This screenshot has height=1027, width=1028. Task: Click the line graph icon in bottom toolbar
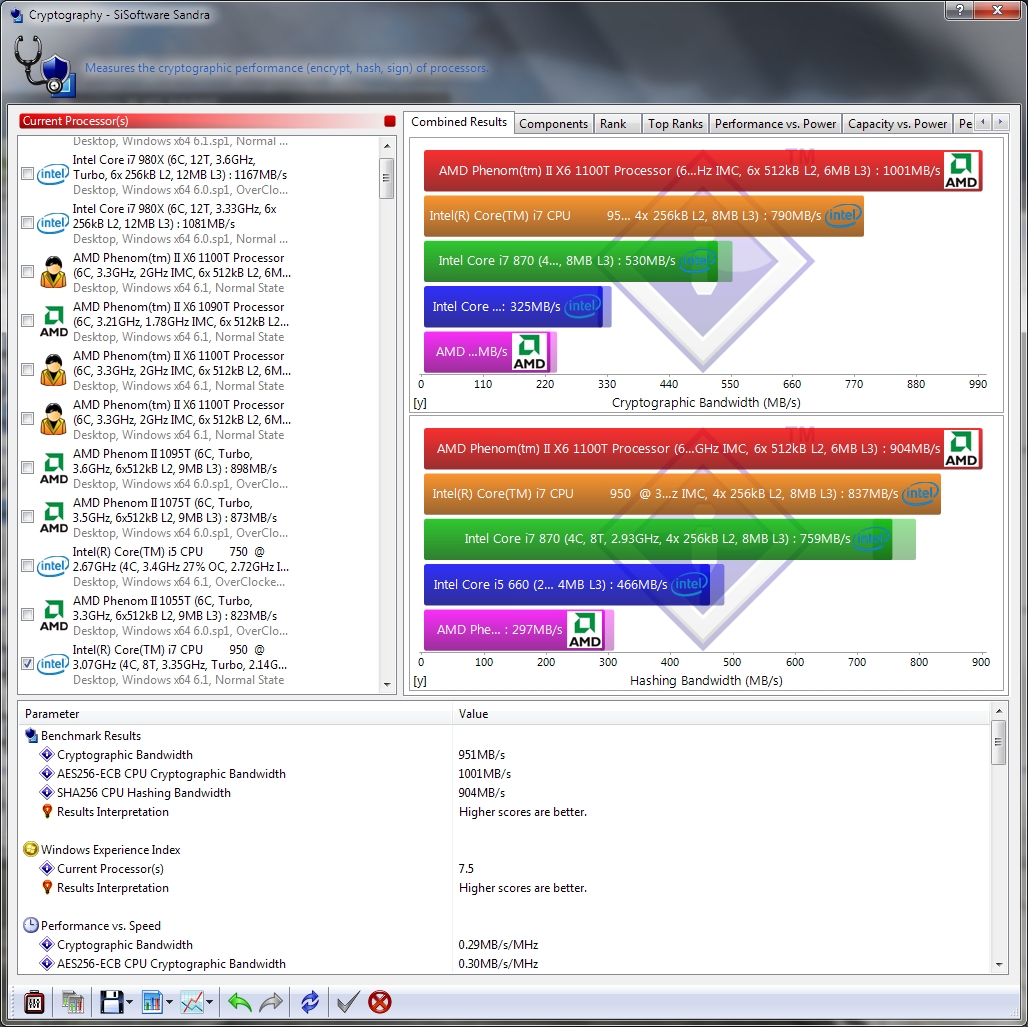192,1001
